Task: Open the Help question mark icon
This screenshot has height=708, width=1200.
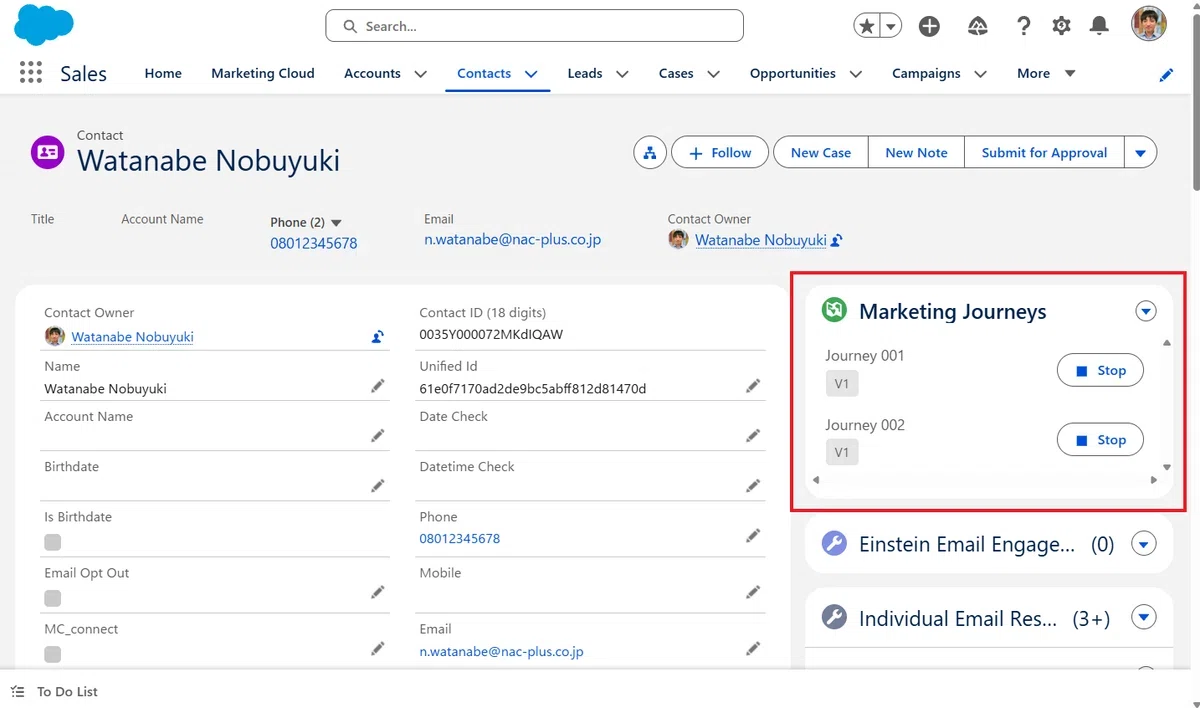Action: (x=1023, y=26)
